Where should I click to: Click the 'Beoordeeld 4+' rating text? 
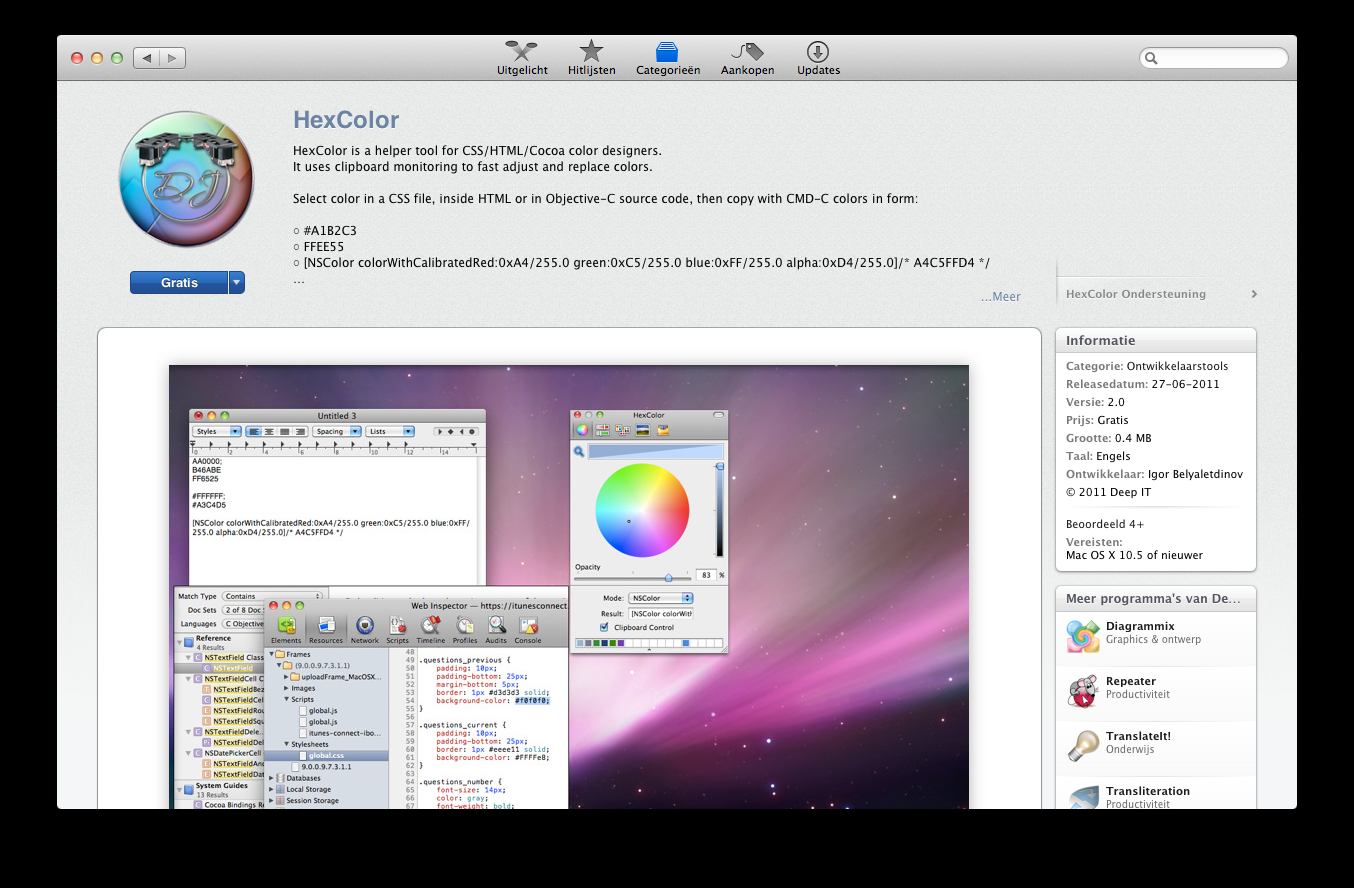(x=1105, y=524)
